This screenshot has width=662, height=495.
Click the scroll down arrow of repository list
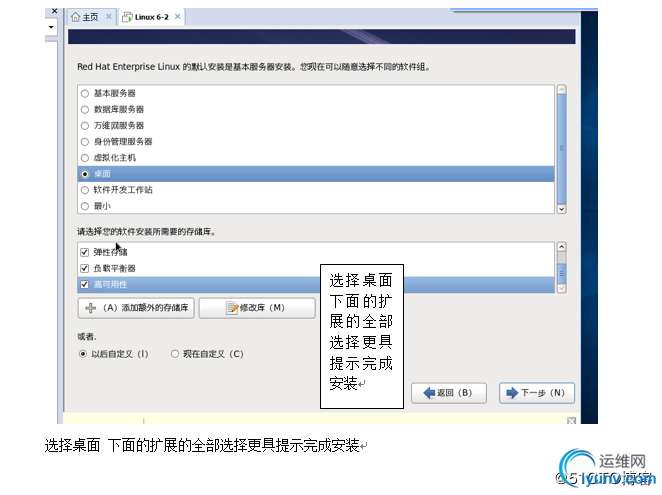coord(562,288)
